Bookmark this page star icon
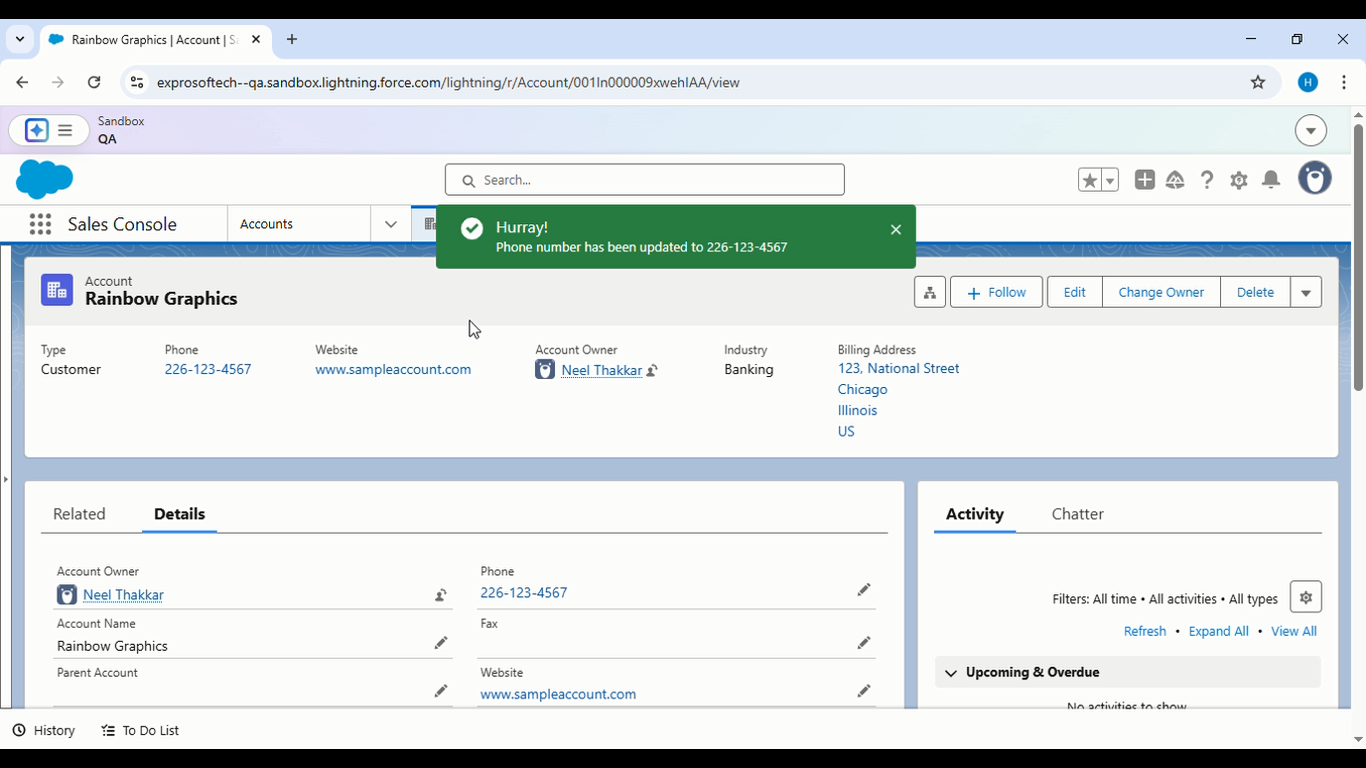The width and height of the screenshot is (1366, 768). tap(1258, 82)
